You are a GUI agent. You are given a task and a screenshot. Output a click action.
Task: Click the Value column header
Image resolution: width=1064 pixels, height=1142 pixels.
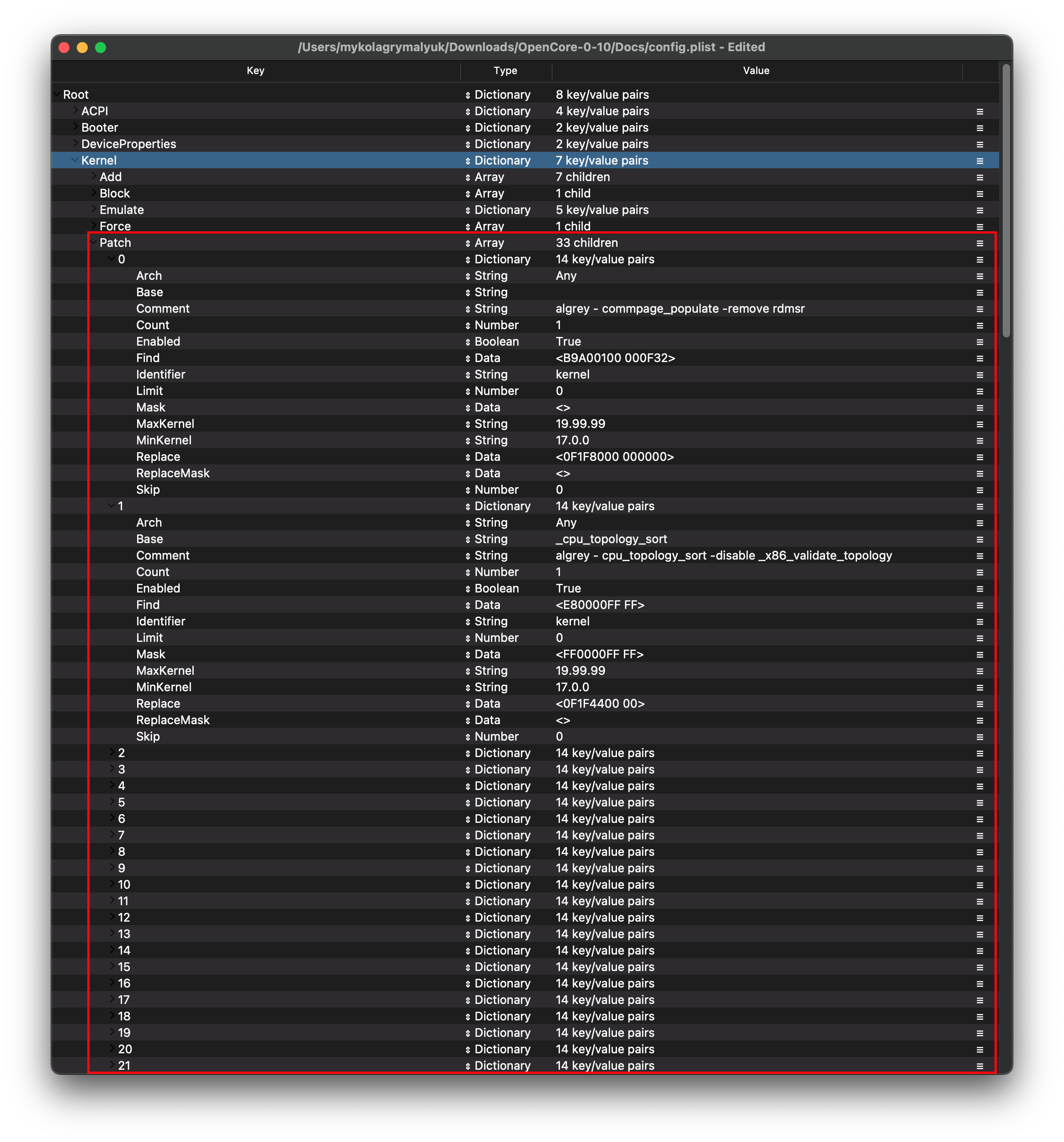[x=755, y=71]
